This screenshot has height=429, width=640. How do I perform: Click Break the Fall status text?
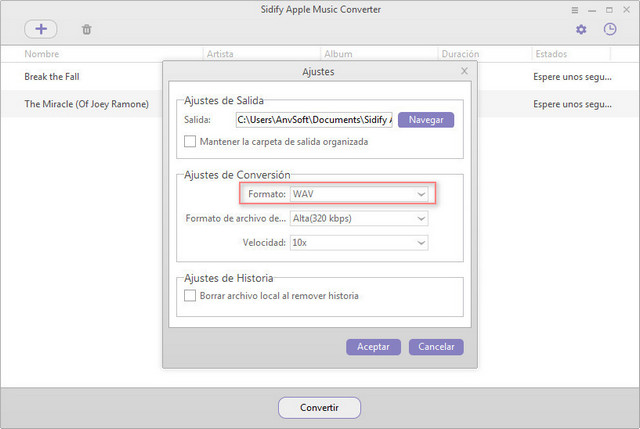point(572,77)
